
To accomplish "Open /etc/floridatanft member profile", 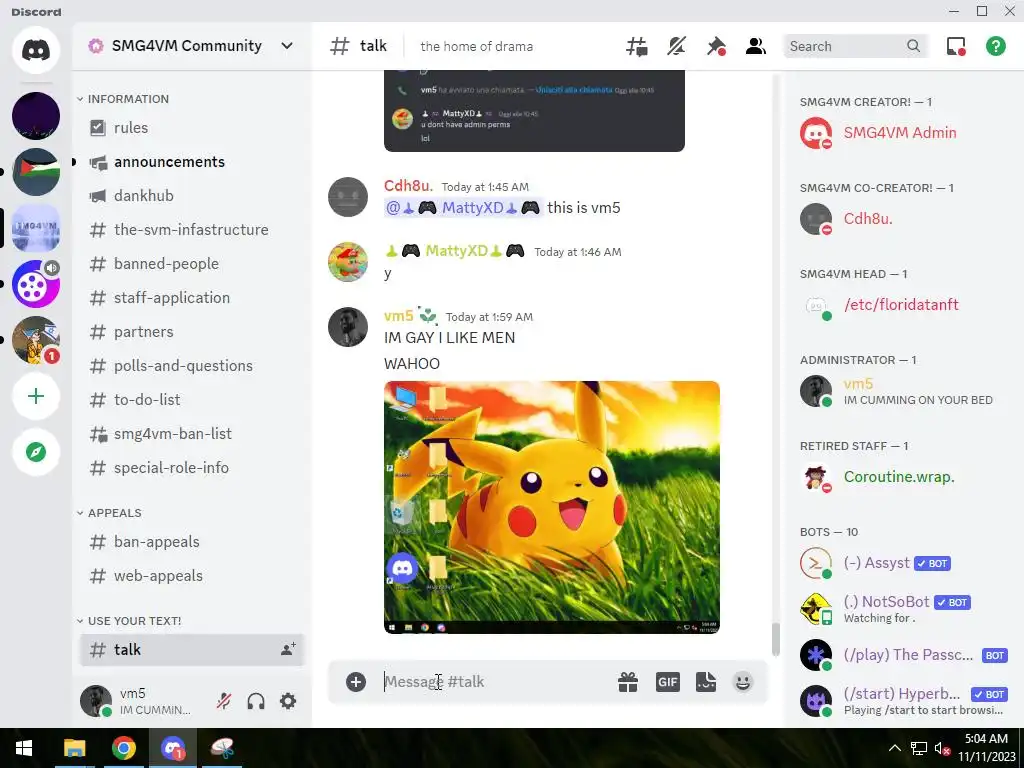I will tap(904, 305).
